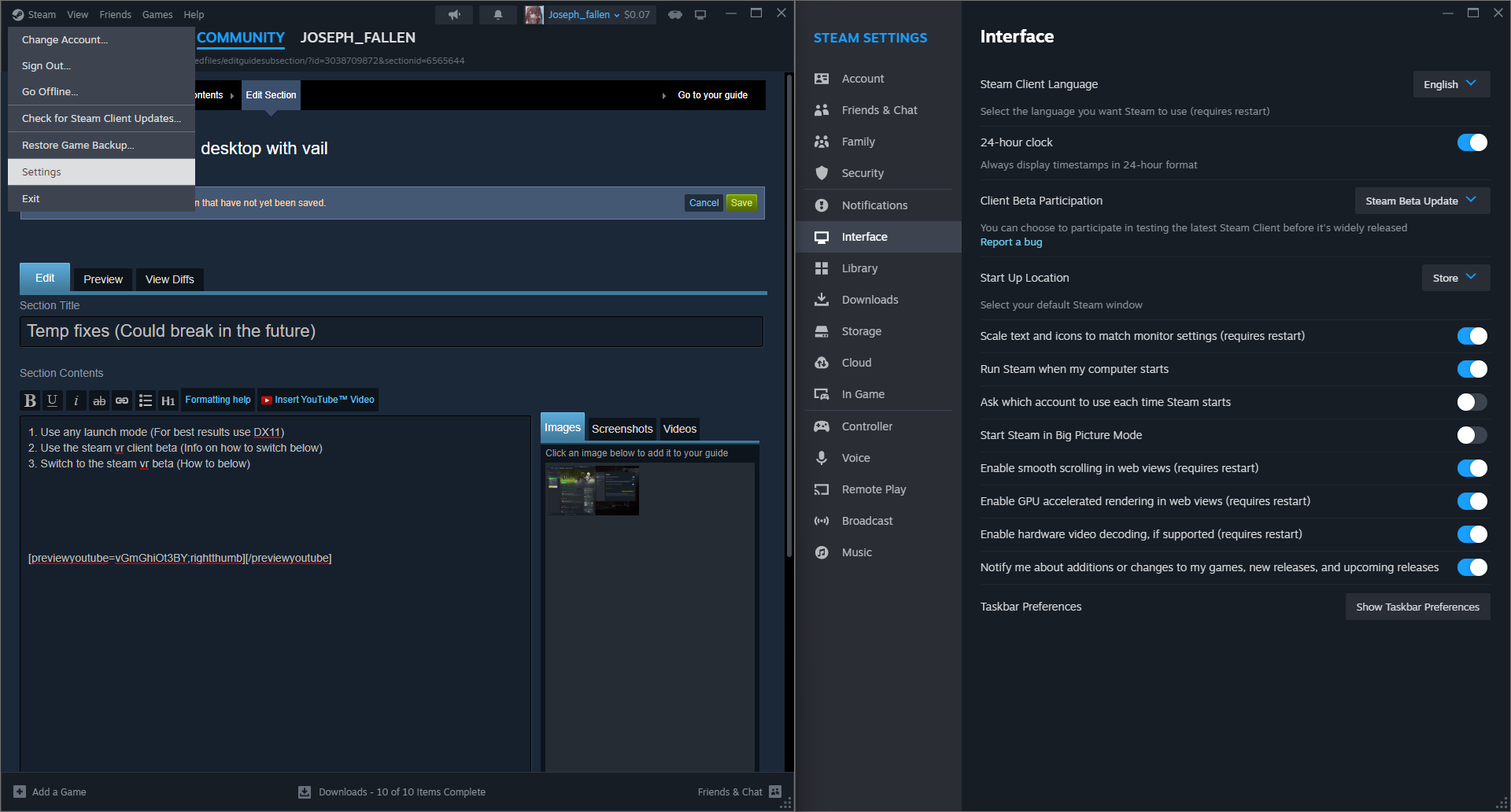Save the guide section changes

pyautogui.click(x=741, y=203)
